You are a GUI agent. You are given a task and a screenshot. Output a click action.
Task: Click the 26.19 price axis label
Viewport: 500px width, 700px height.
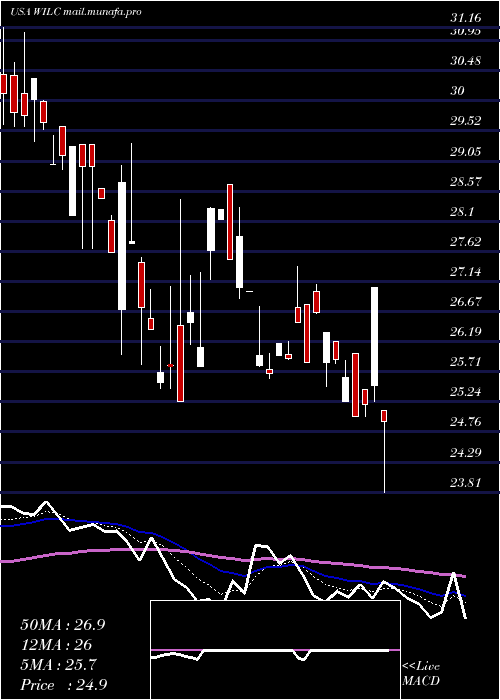(466, 332)
